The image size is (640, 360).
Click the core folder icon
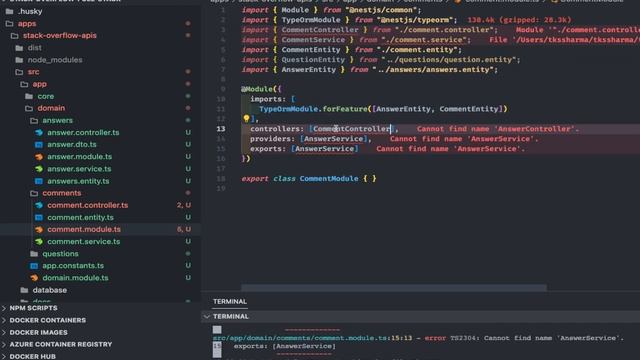pos(29,96)
